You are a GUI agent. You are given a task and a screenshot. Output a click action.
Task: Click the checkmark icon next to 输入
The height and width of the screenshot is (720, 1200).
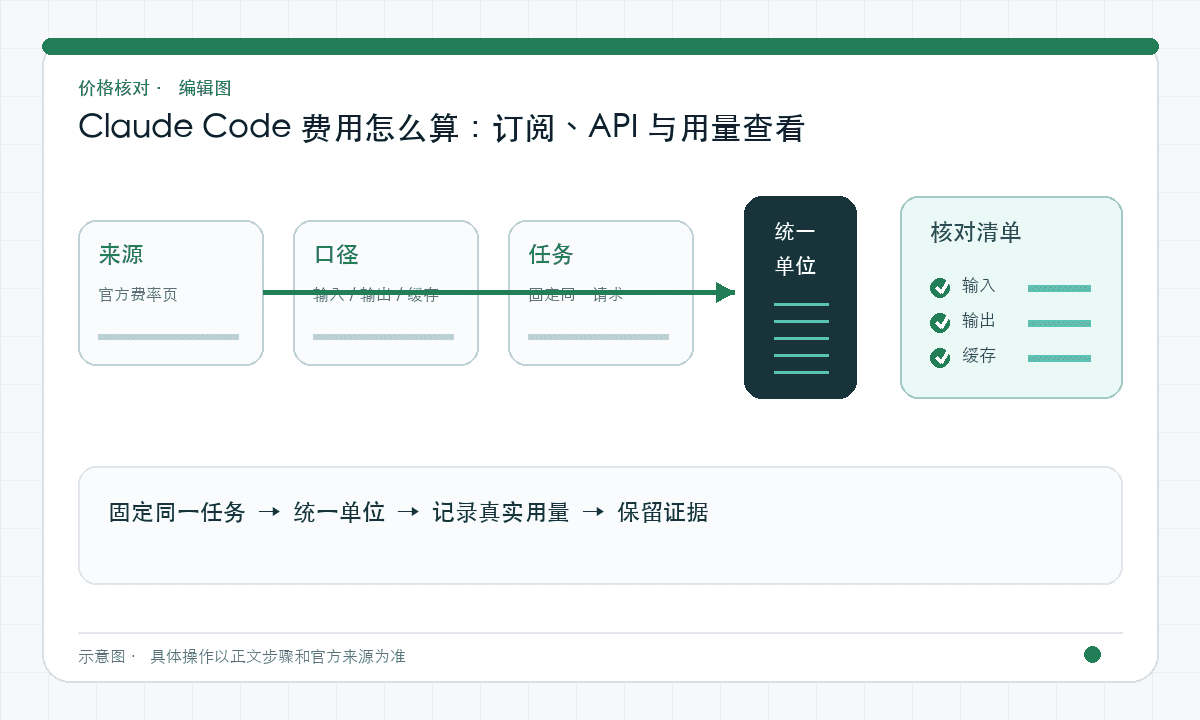coord(940,288)
